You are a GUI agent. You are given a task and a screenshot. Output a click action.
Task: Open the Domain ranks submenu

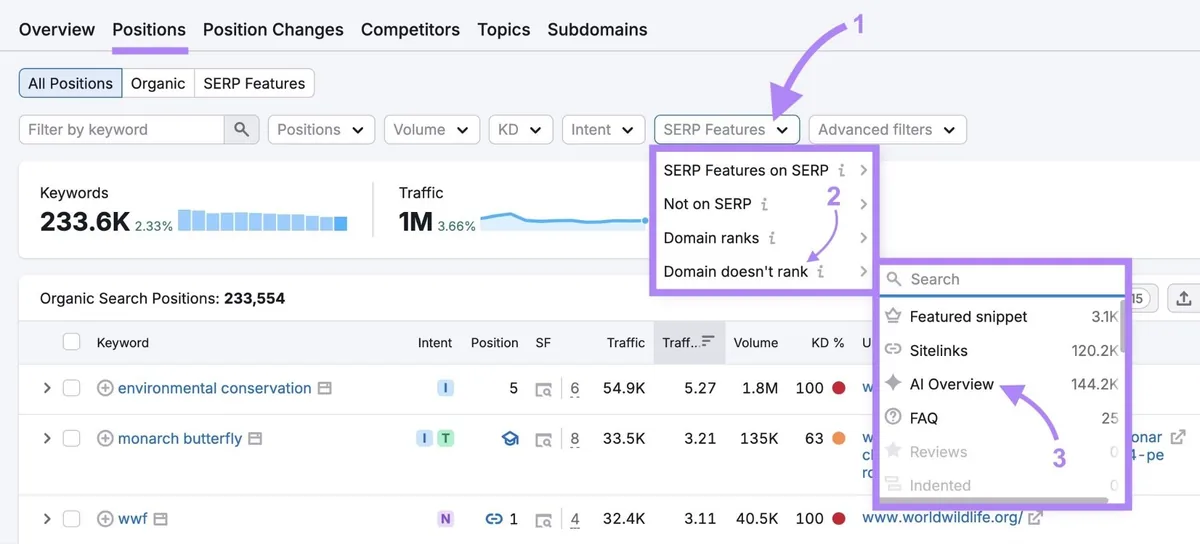click(x=764, y=238)
